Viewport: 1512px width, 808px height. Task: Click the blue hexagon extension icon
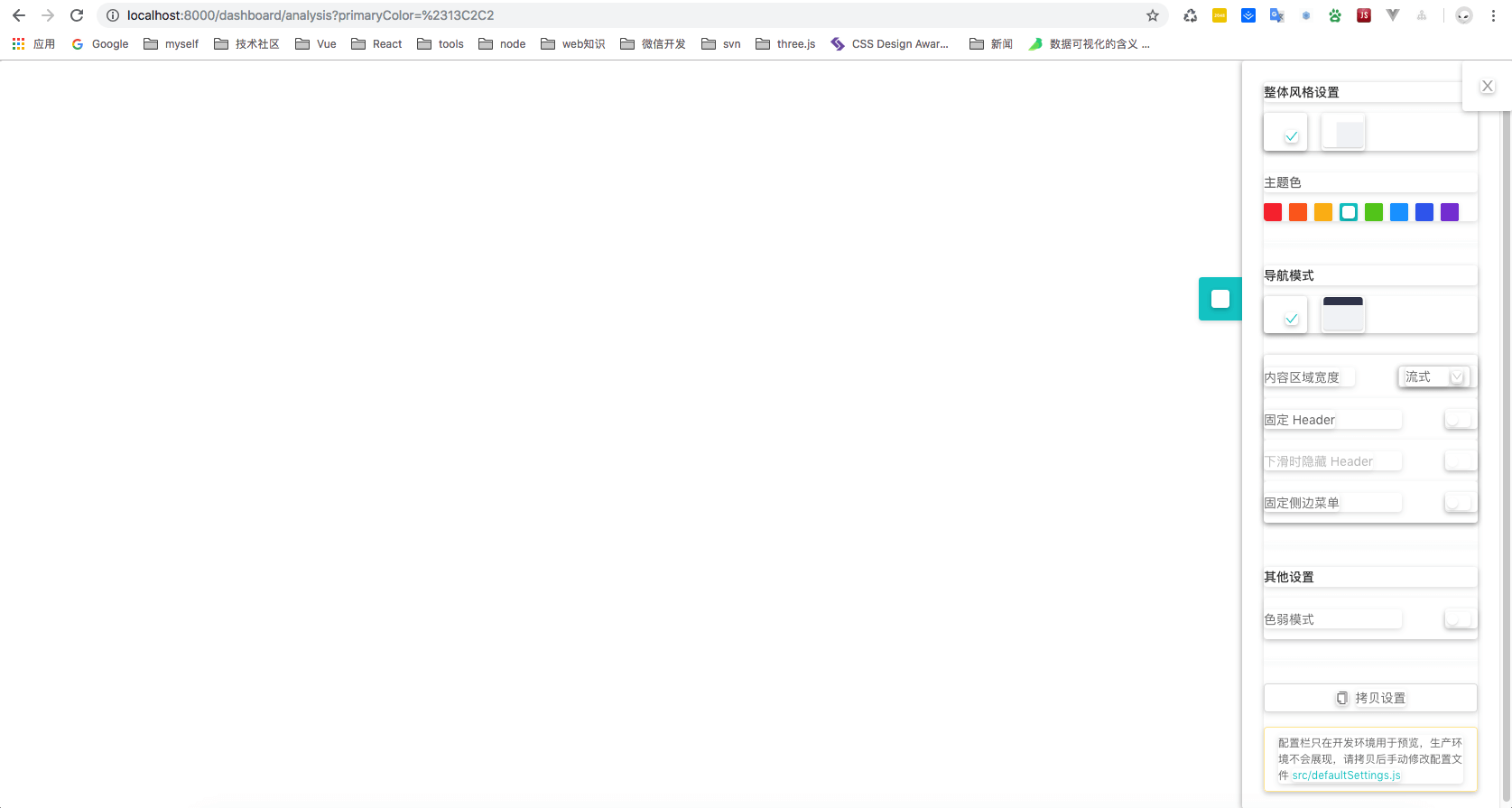[x=1306, y=15]
